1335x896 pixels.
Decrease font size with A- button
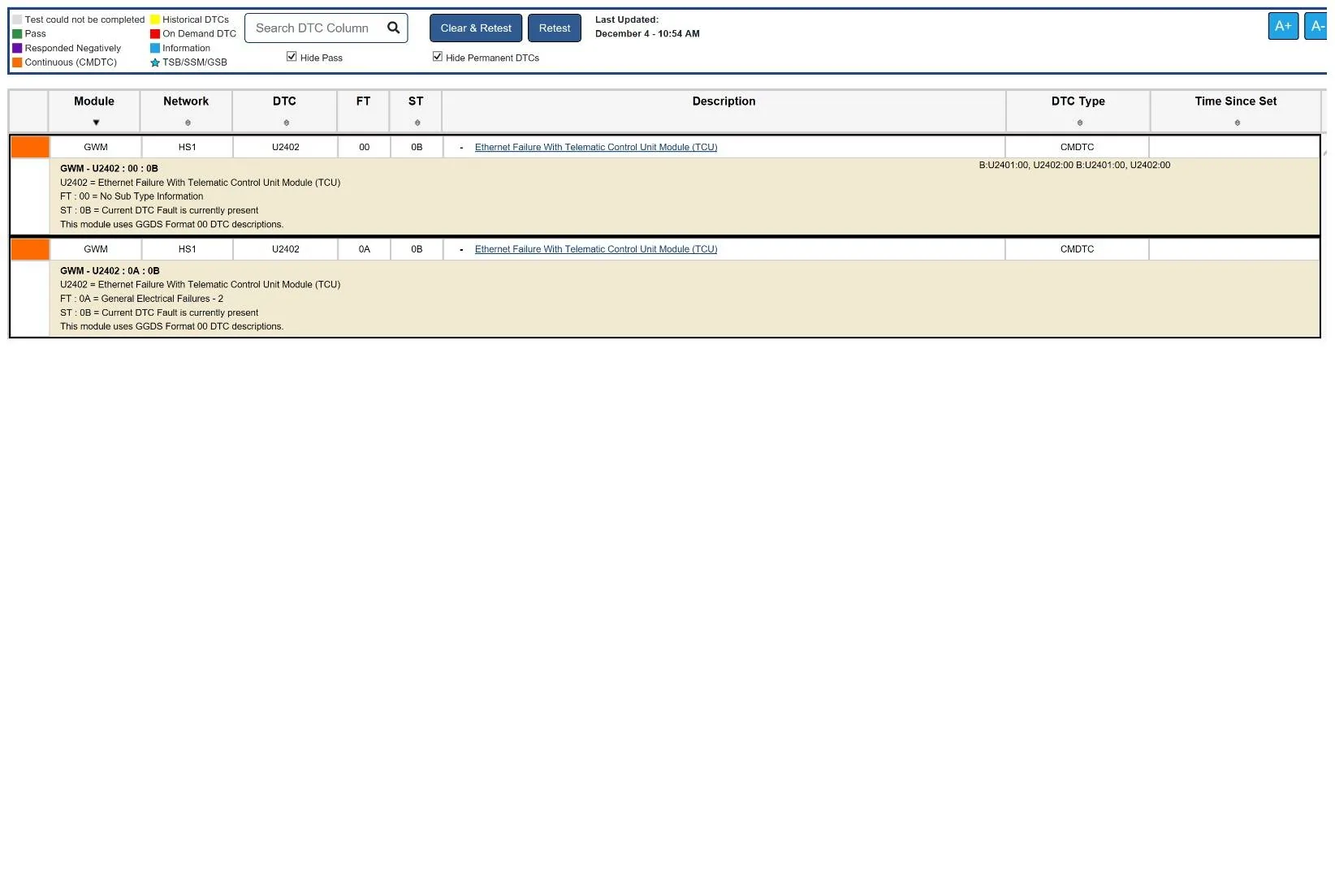[1316, 26]
